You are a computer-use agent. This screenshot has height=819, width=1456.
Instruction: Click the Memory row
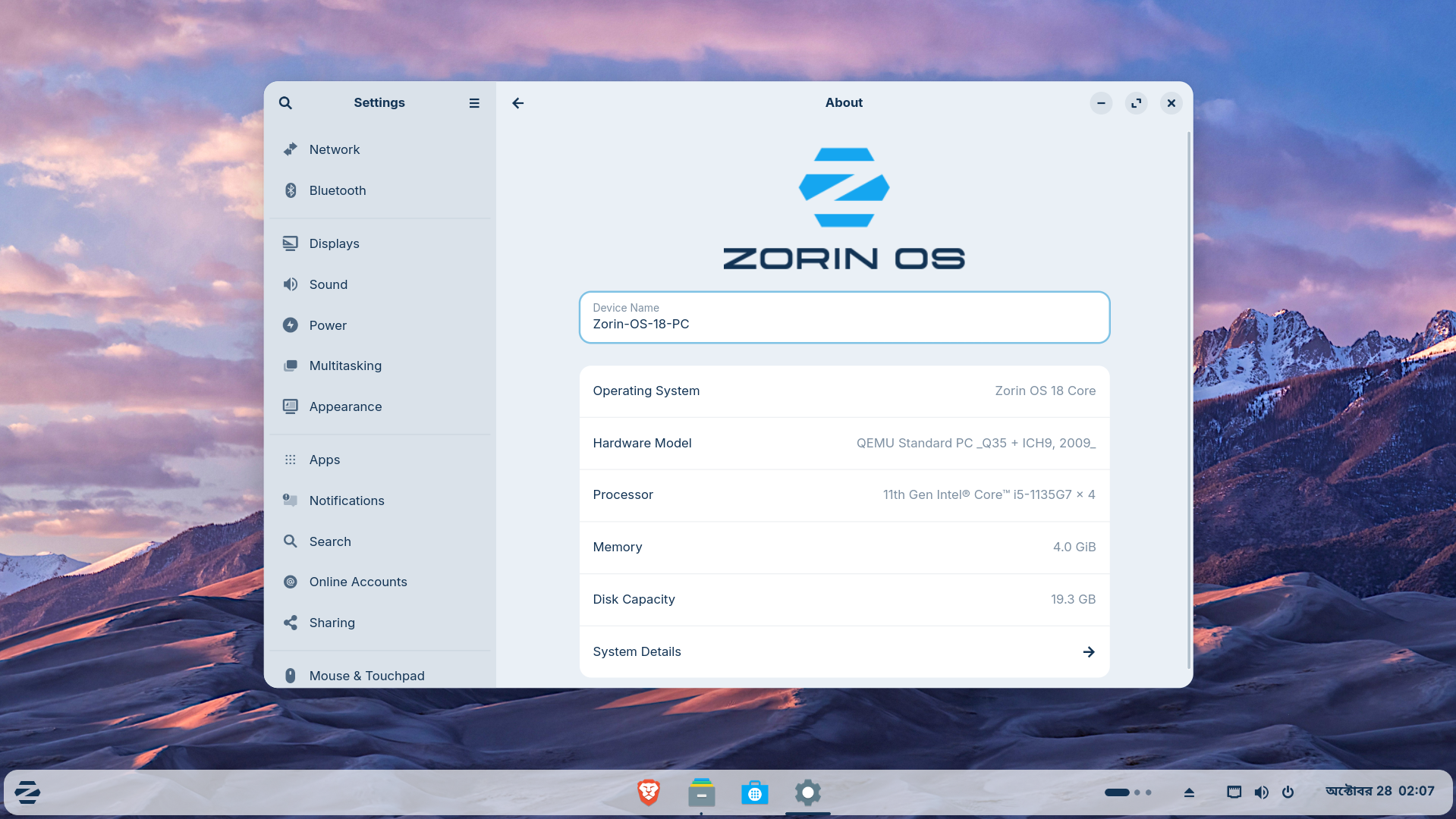[x=844, y=548]
